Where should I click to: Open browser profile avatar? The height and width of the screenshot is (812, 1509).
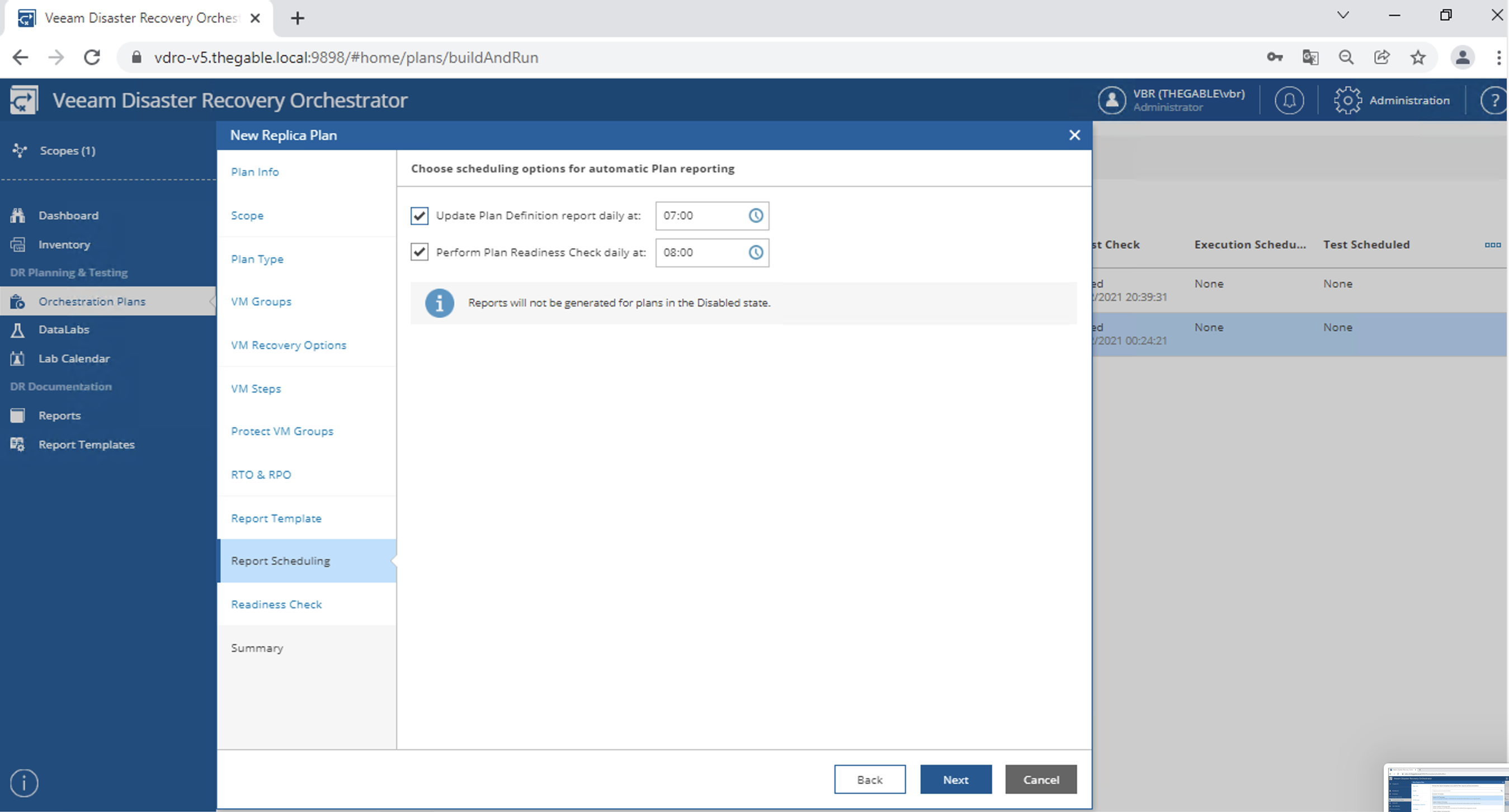click(x=1462, y=58)
